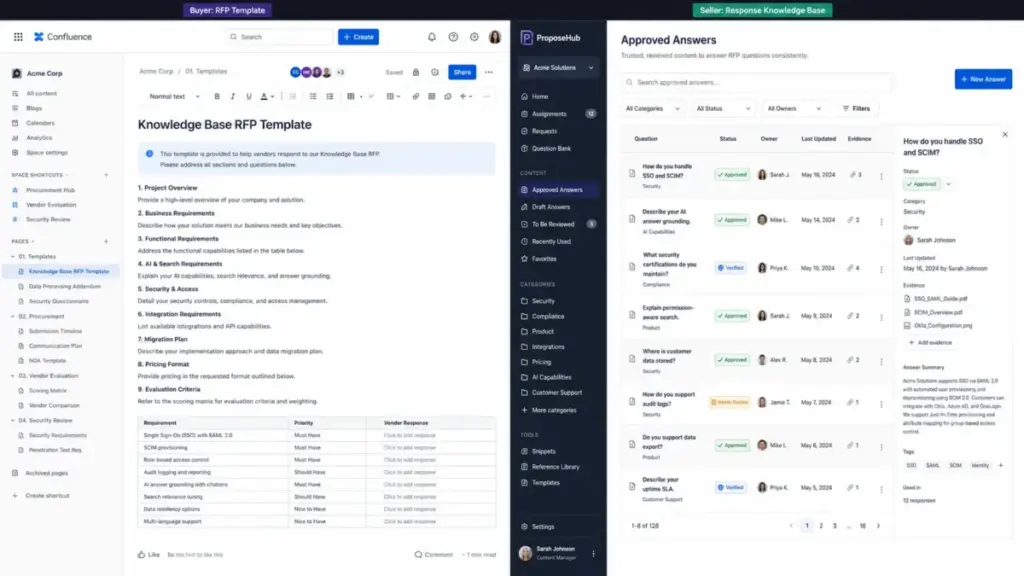
Task: Sort by Last Updated column header
Action: click(x=818, y=139)
